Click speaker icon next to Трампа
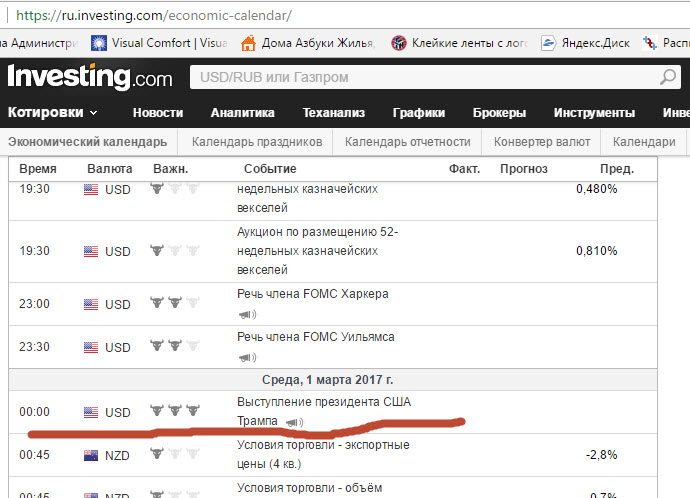The width and height of the screenshot is (690, 498). click(294, 422)
